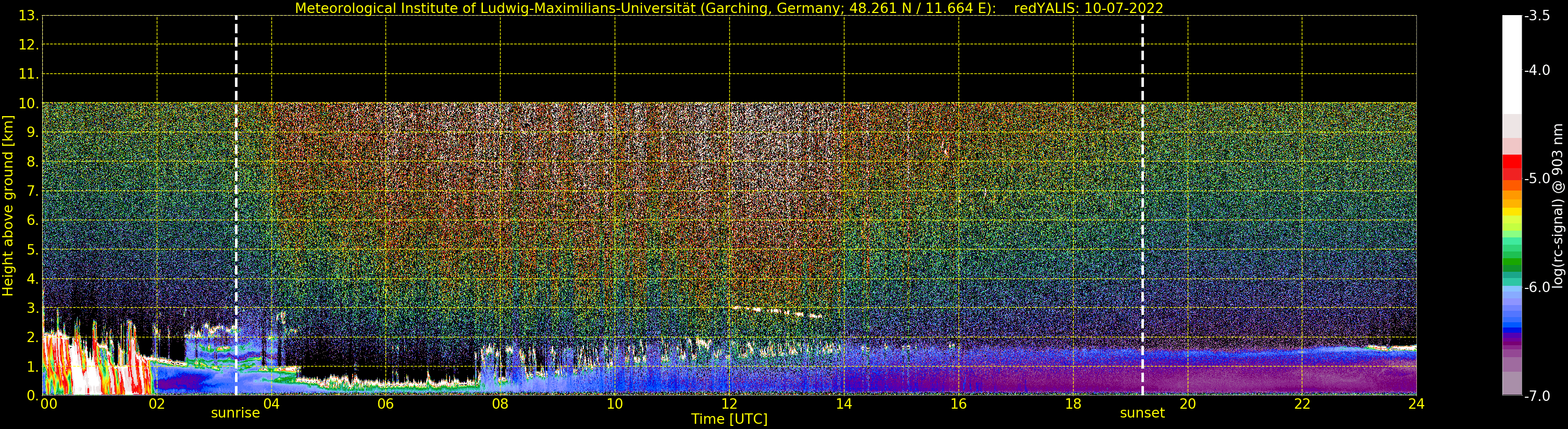
Task: Click time axis tick '16'
Action: (x=959, y=404)
